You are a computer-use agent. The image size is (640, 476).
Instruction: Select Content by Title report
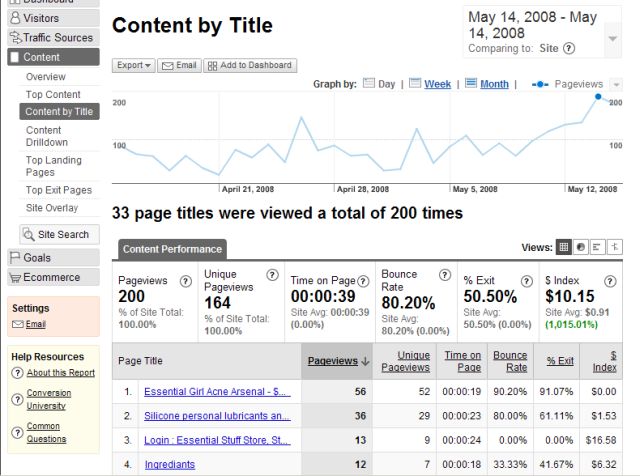point(59,111)
